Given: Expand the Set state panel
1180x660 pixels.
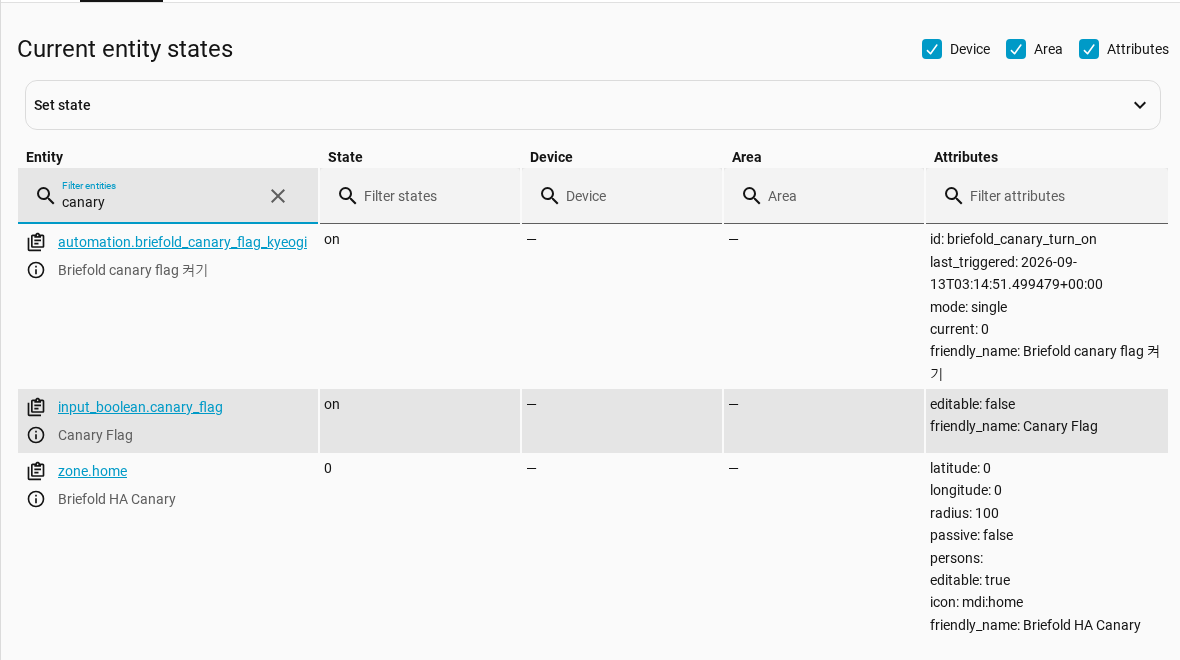Looking at the screenshot, I should pos(593,105).
